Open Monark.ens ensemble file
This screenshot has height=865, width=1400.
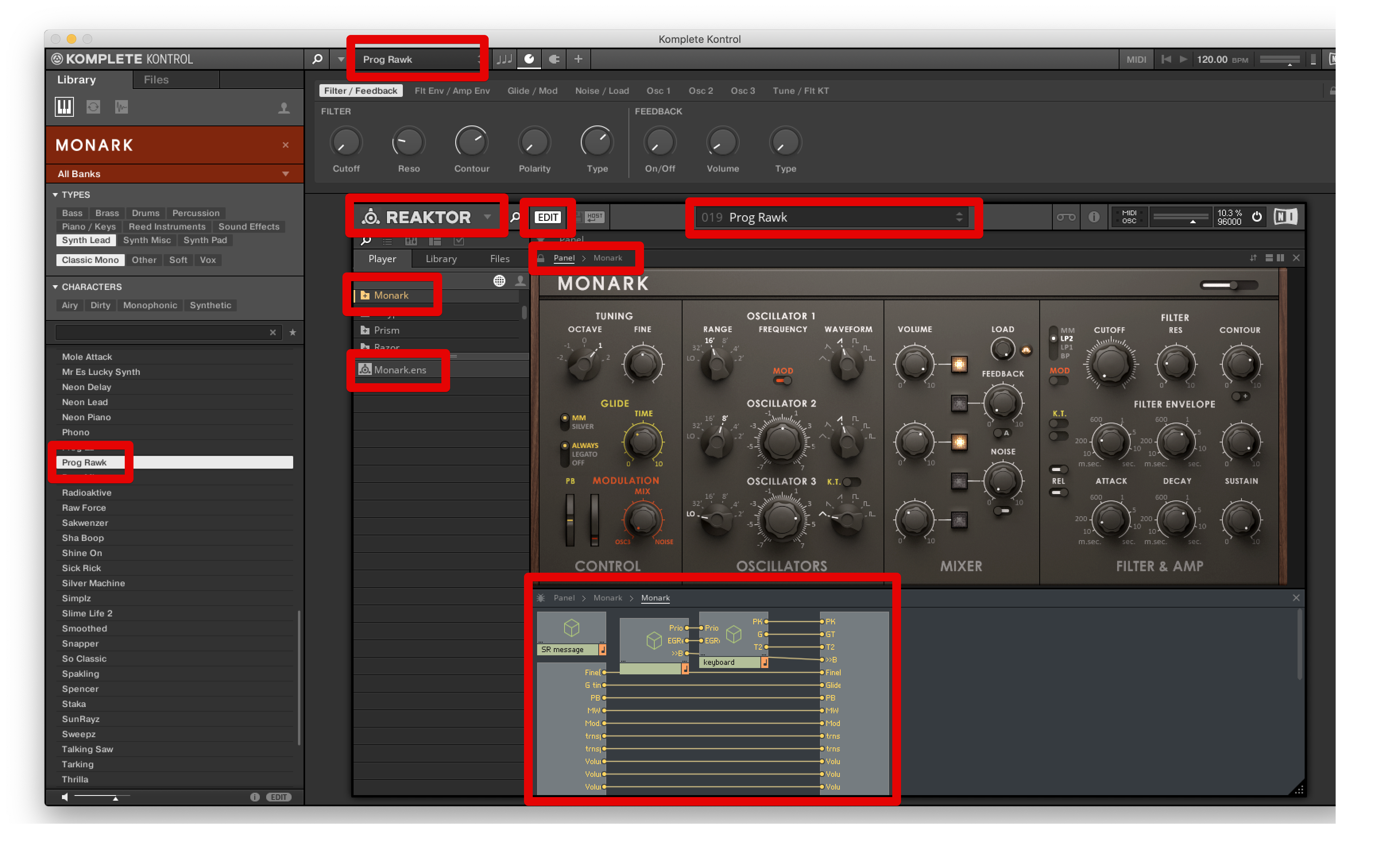(399, 370)
